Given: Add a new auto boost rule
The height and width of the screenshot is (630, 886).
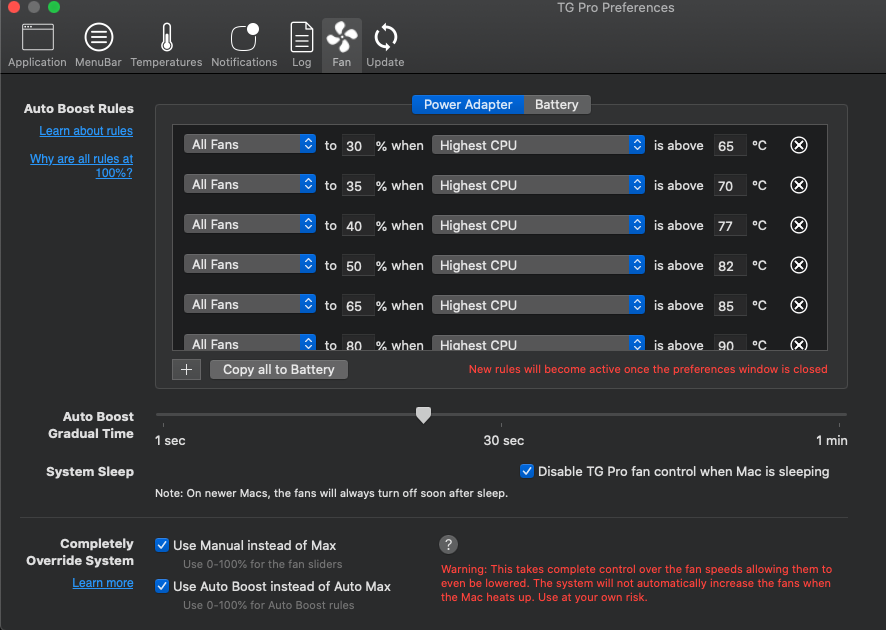Looking at the screenshot, I should coord(186,370).
